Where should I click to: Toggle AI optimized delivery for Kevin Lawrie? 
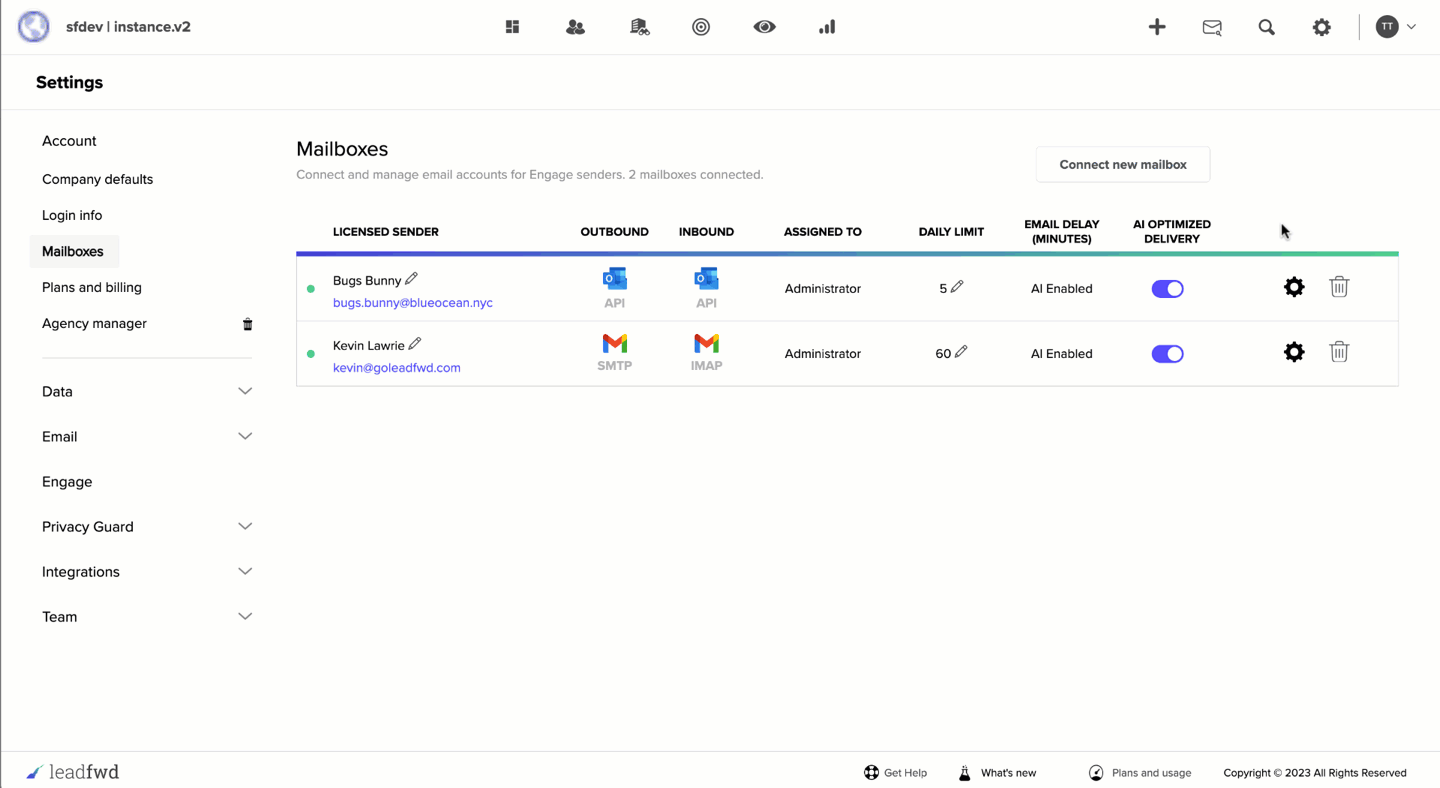pos(1167,354)
